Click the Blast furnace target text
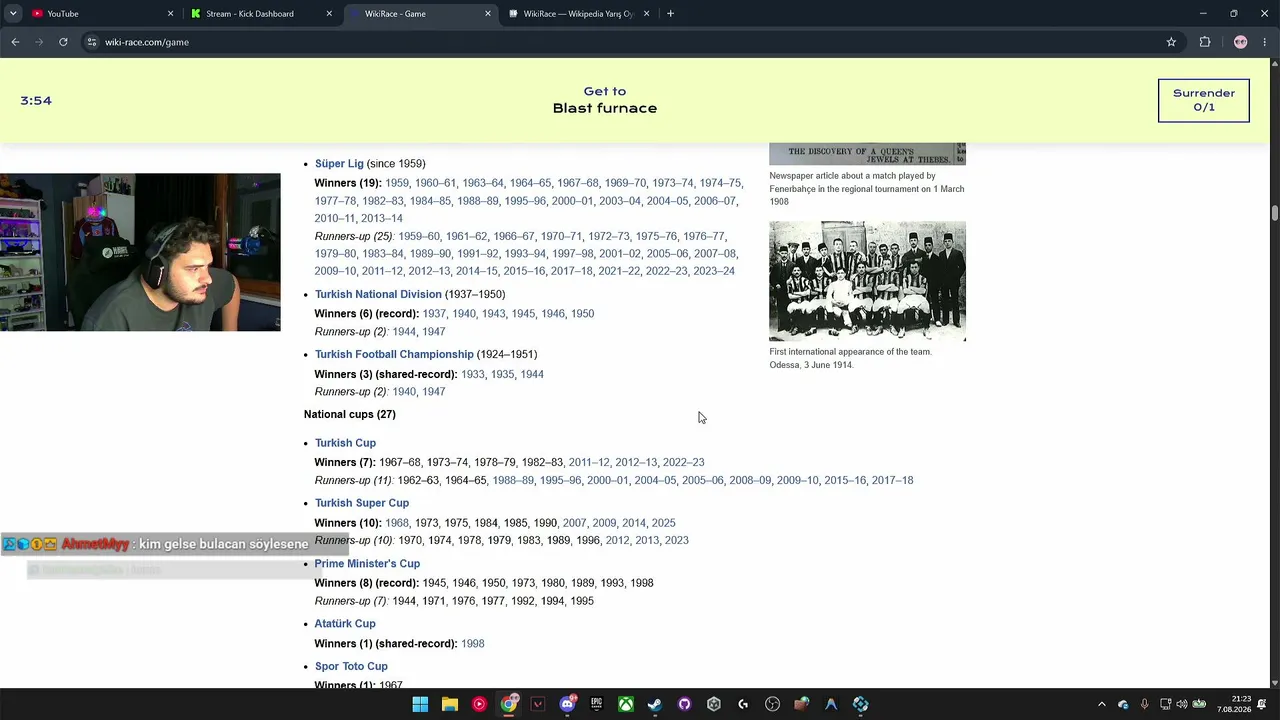 (x=605, y=108)
